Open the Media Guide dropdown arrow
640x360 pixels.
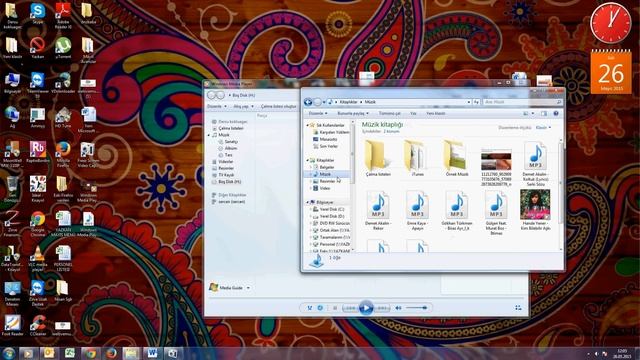[248, 288]
